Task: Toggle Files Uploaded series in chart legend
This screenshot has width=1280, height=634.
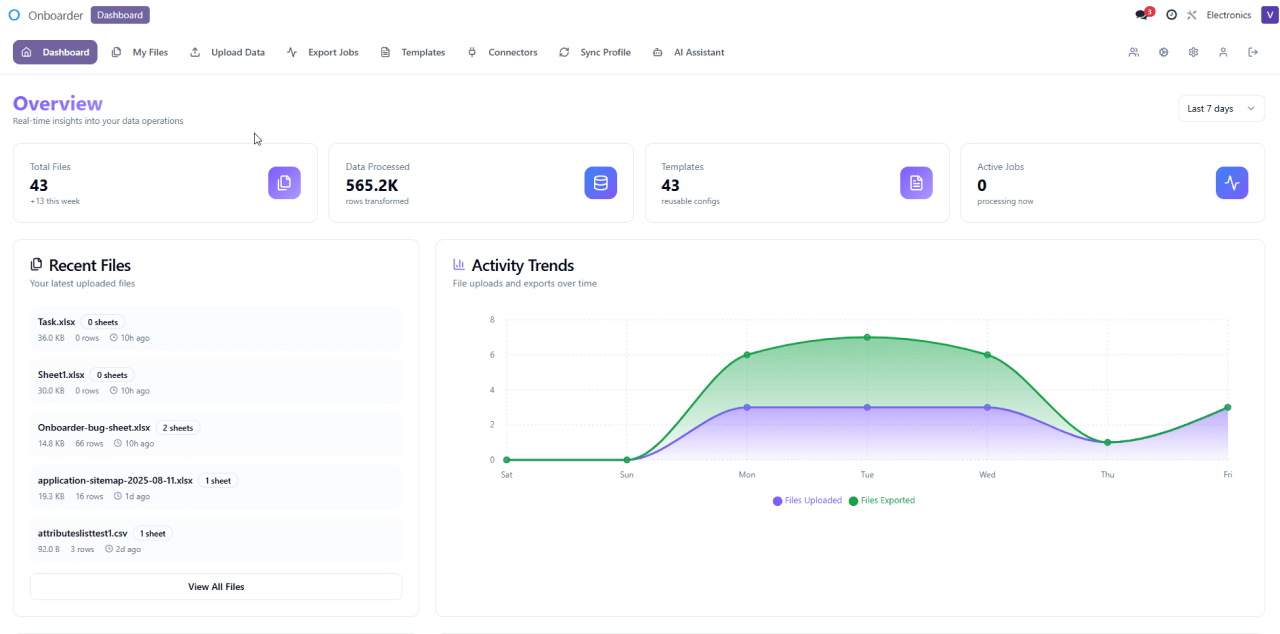Action: click(x=807, y=501)
